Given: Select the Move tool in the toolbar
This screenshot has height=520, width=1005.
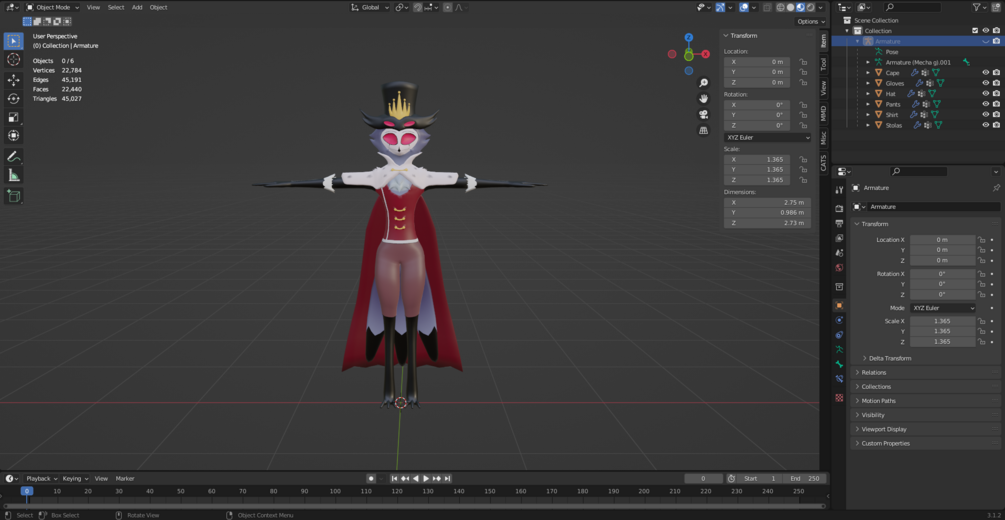Looking at the screenshot, I should pyautogui.click(x=13, y=79).
